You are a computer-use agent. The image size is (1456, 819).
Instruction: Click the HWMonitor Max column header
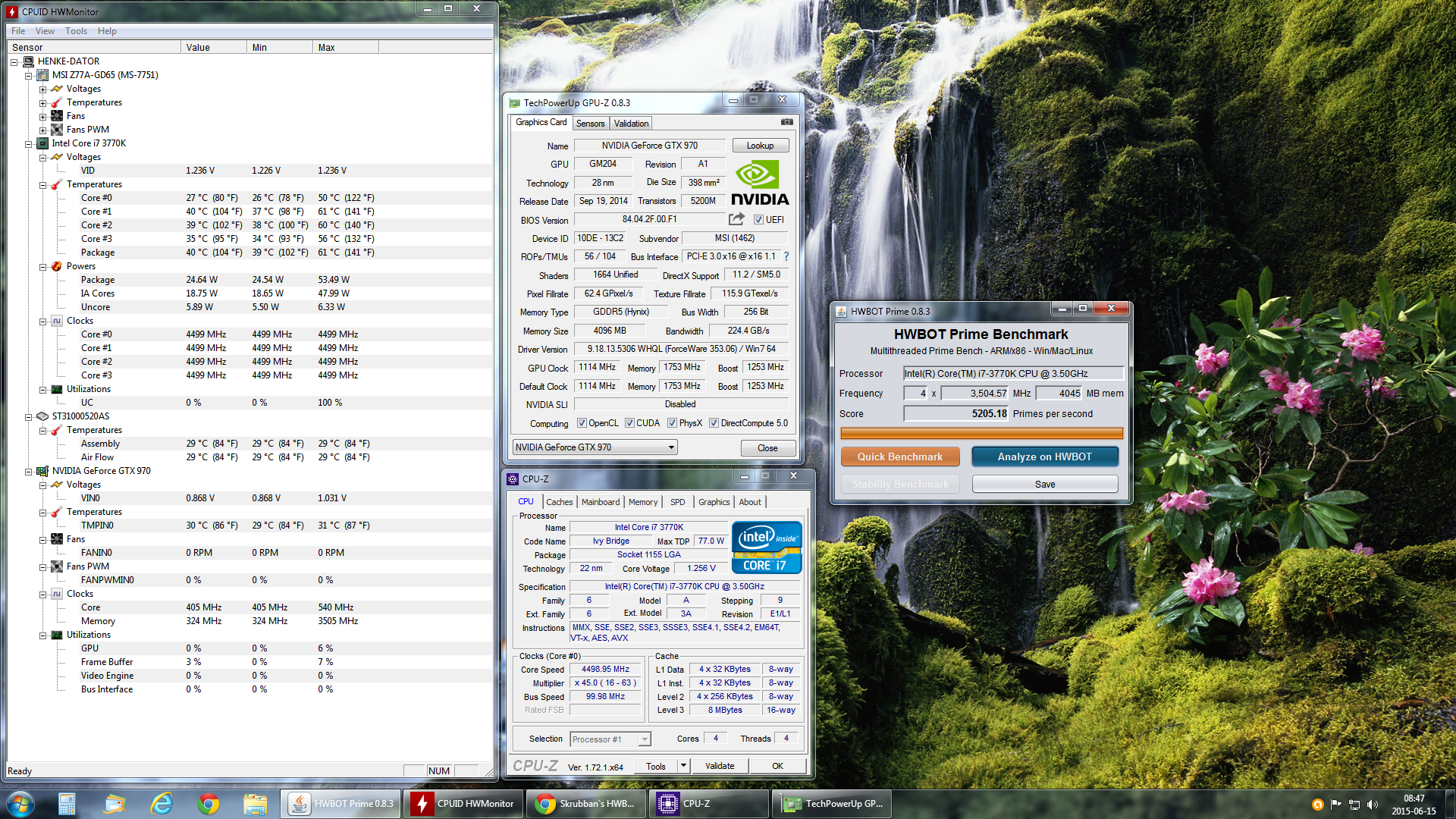(x=346, y=47)
